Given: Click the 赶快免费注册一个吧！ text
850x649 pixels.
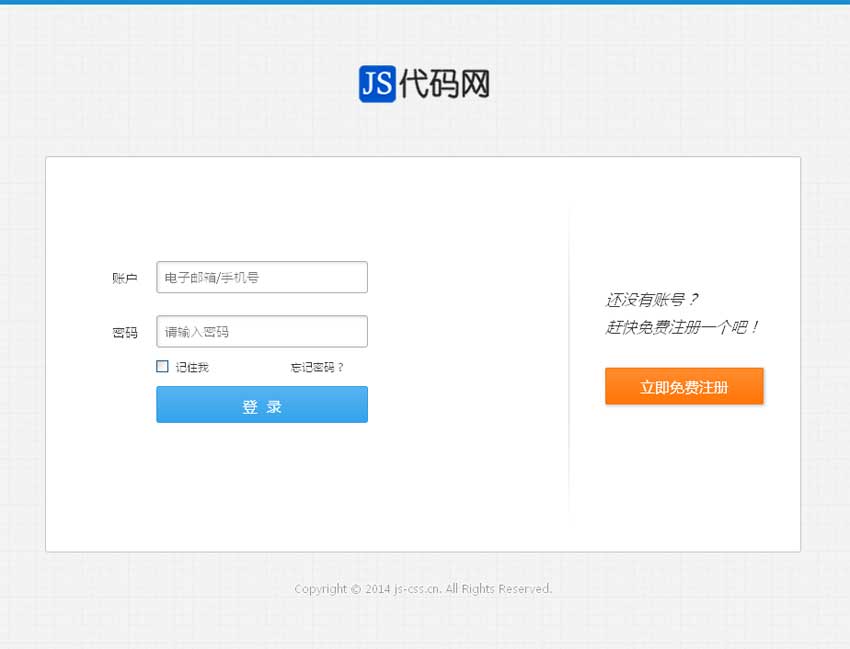Looking at the screenshot, I should pos(682,327).
